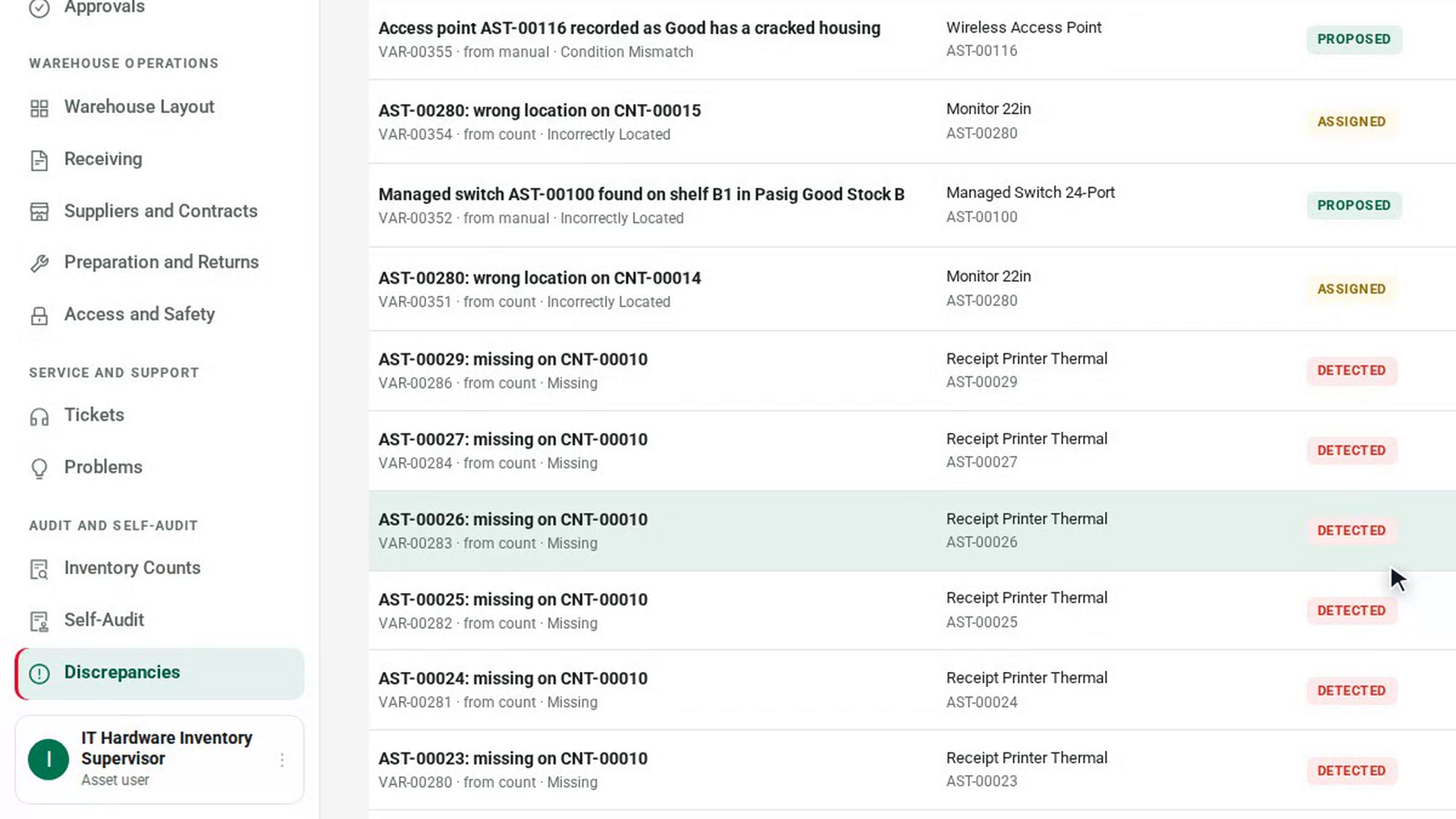
Task: Open AST-00280 wrong location on CNT-00015
Action: point(912,121)
